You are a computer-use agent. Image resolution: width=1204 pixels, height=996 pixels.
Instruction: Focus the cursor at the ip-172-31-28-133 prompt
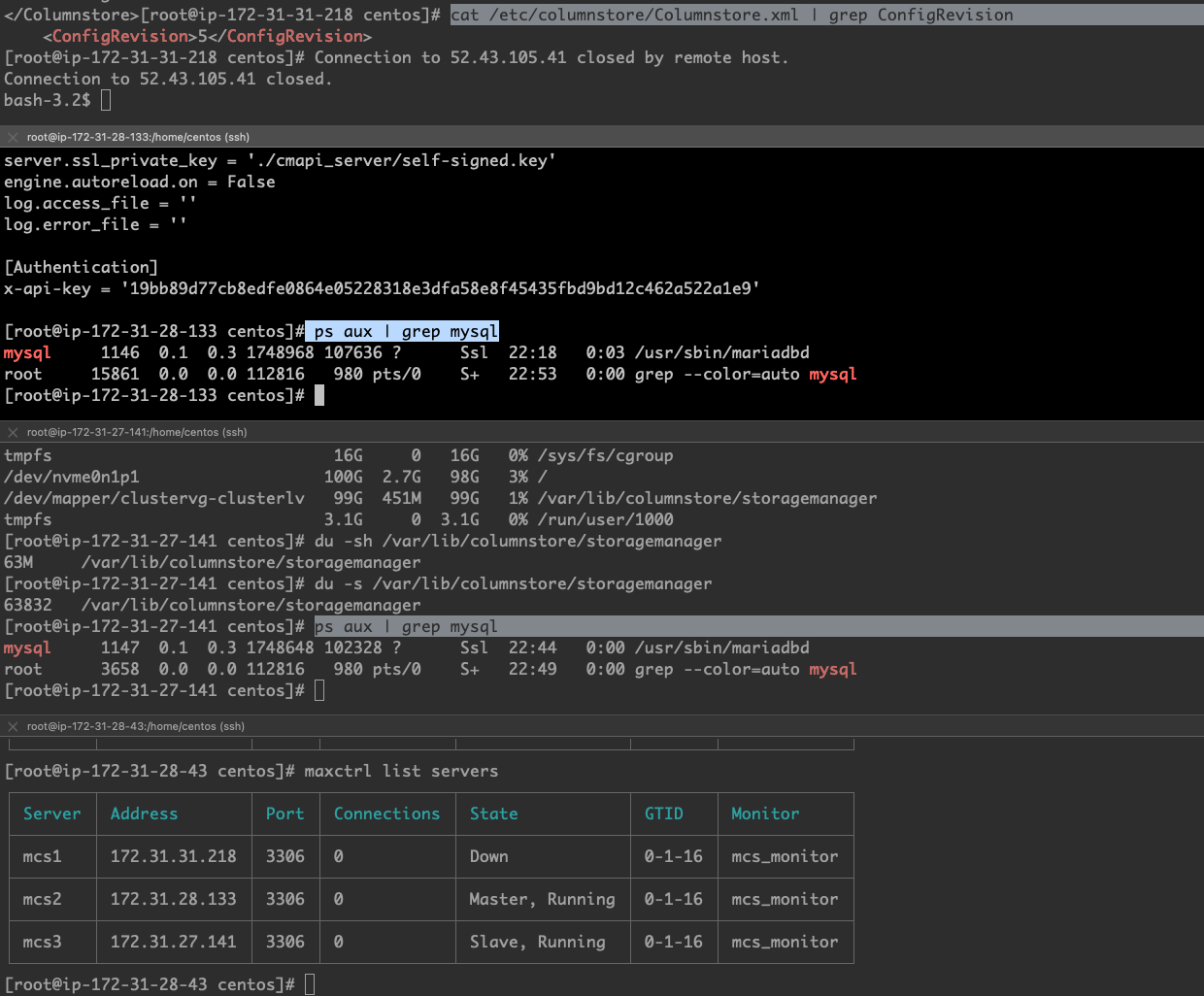(319, 395)
